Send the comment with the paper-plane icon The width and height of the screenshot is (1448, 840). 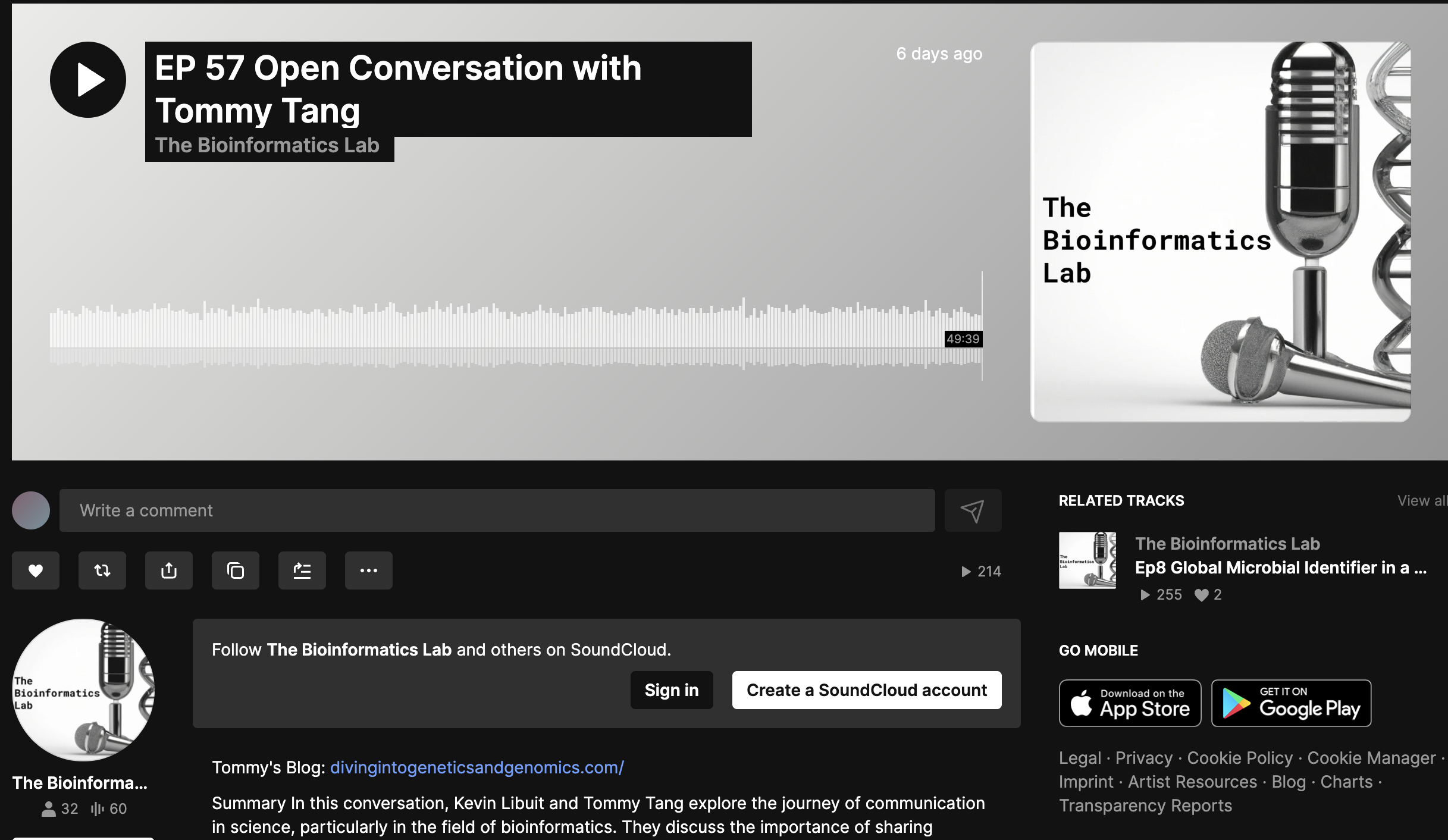coord(973,510)
